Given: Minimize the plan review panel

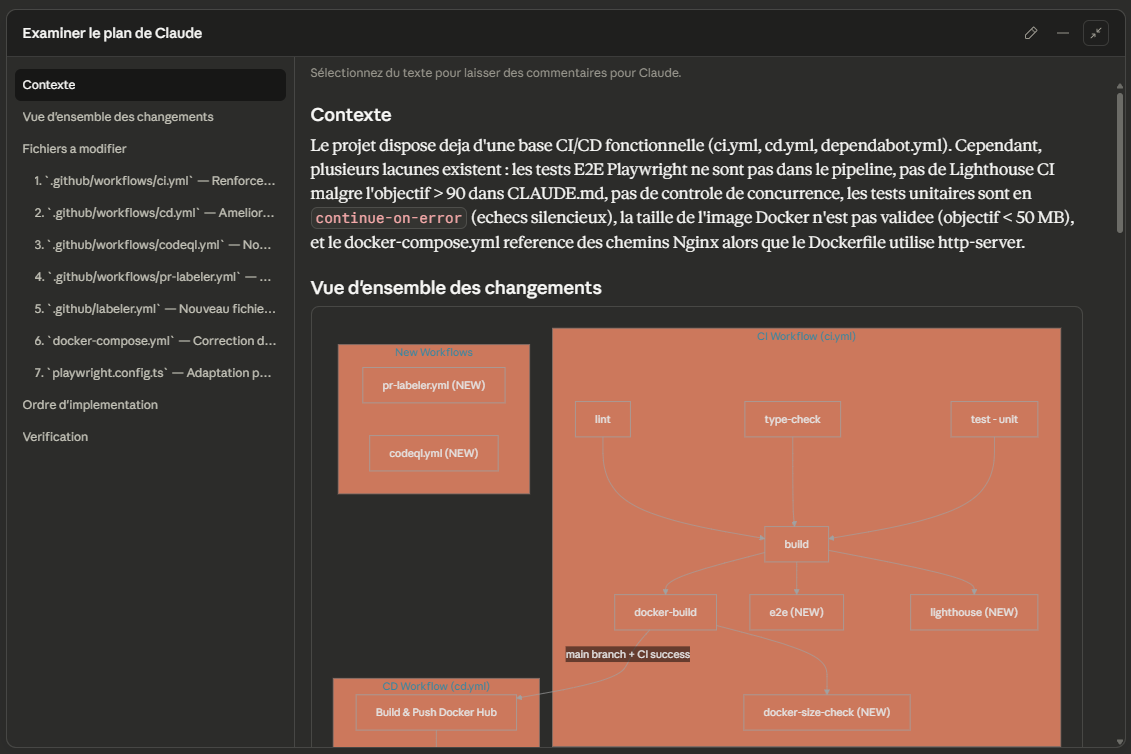Looking at the screenshot, I should click(1063, 33).
